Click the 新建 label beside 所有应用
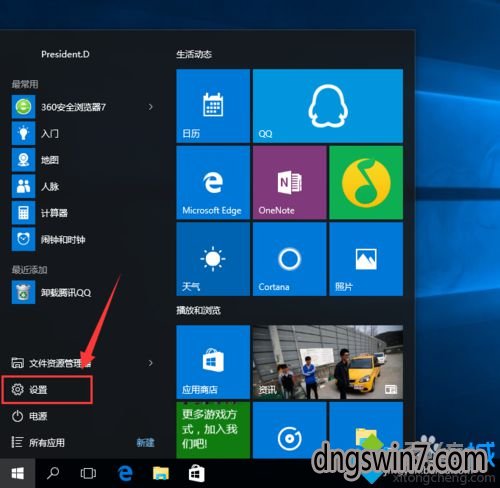 pyautogui.click(x=146, y=443)
